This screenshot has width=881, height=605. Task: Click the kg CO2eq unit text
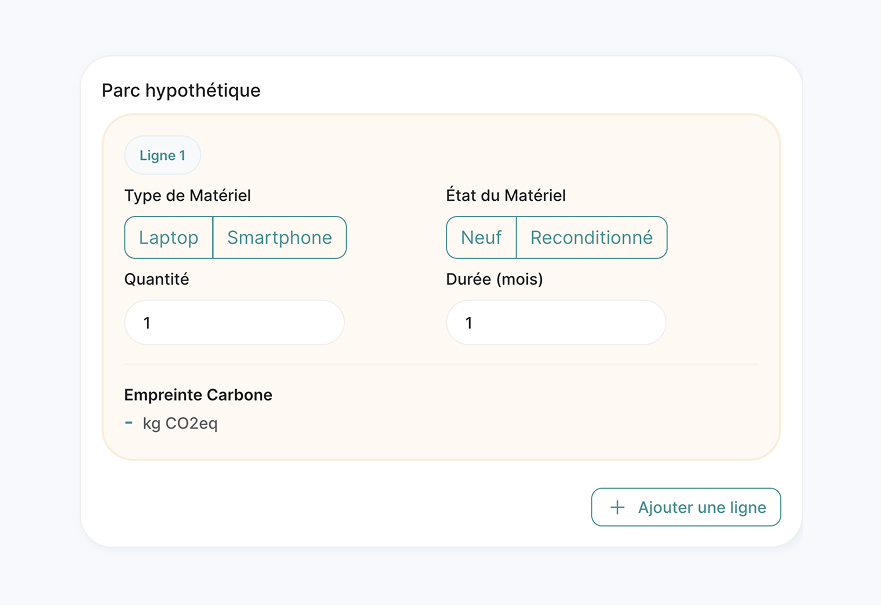pos(180,423)
